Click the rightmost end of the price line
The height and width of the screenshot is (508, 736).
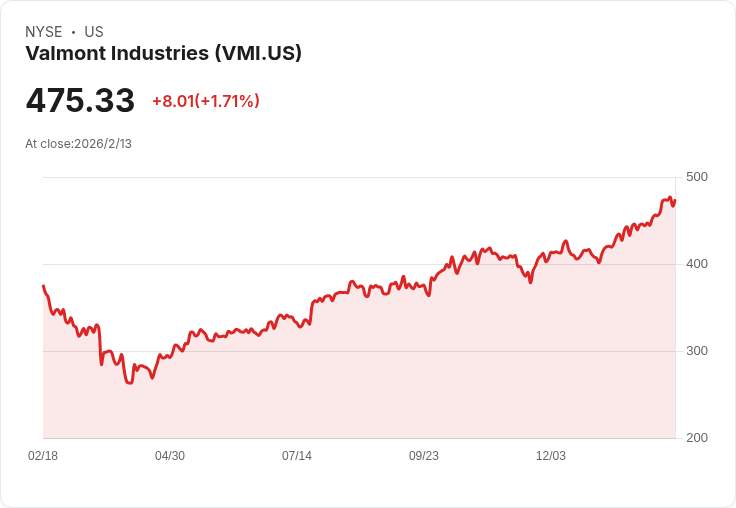675,201
